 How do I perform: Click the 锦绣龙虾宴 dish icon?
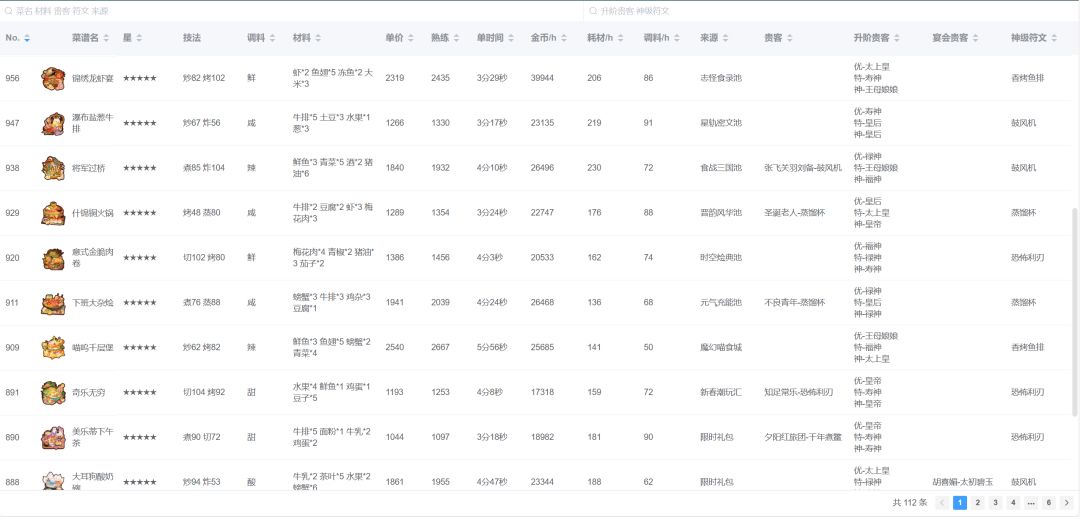tap(53, 78)
